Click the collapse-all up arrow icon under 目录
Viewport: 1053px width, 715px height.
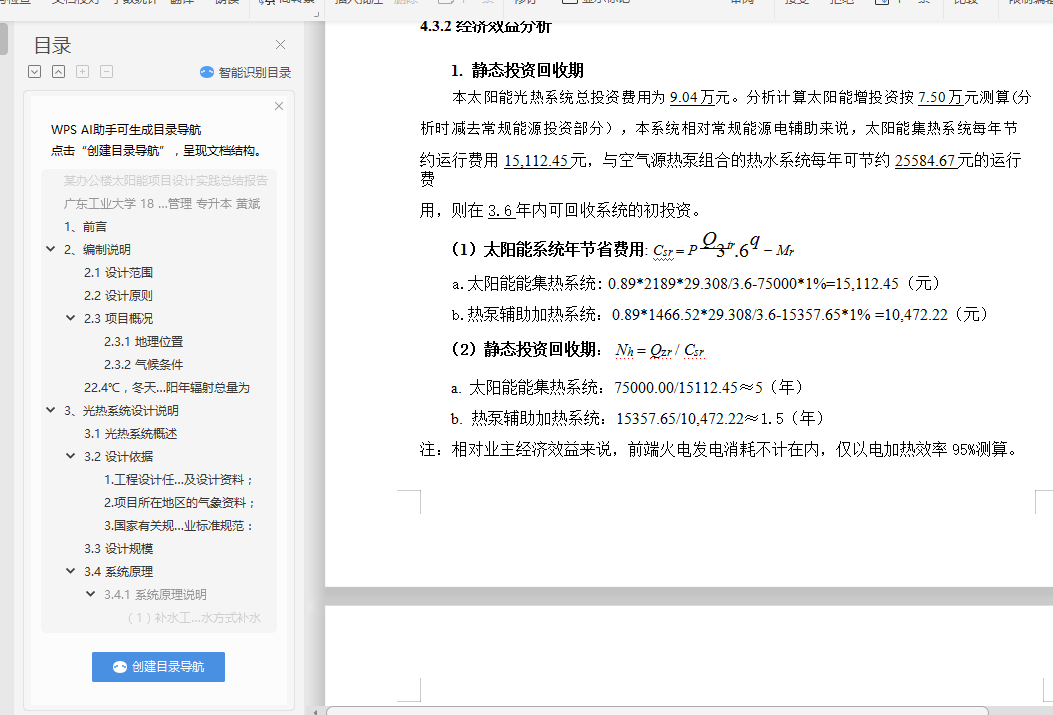coord(58,72)
